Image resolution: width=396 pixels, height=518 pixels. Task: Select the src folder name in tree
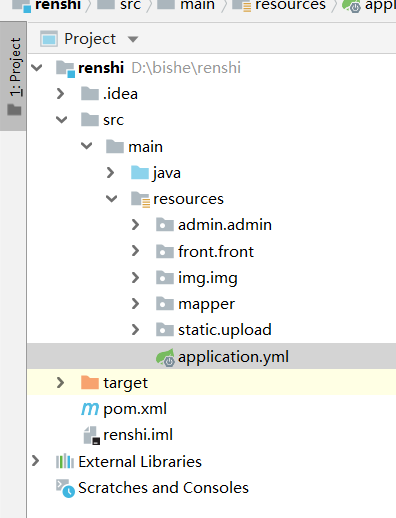point(113,120)
